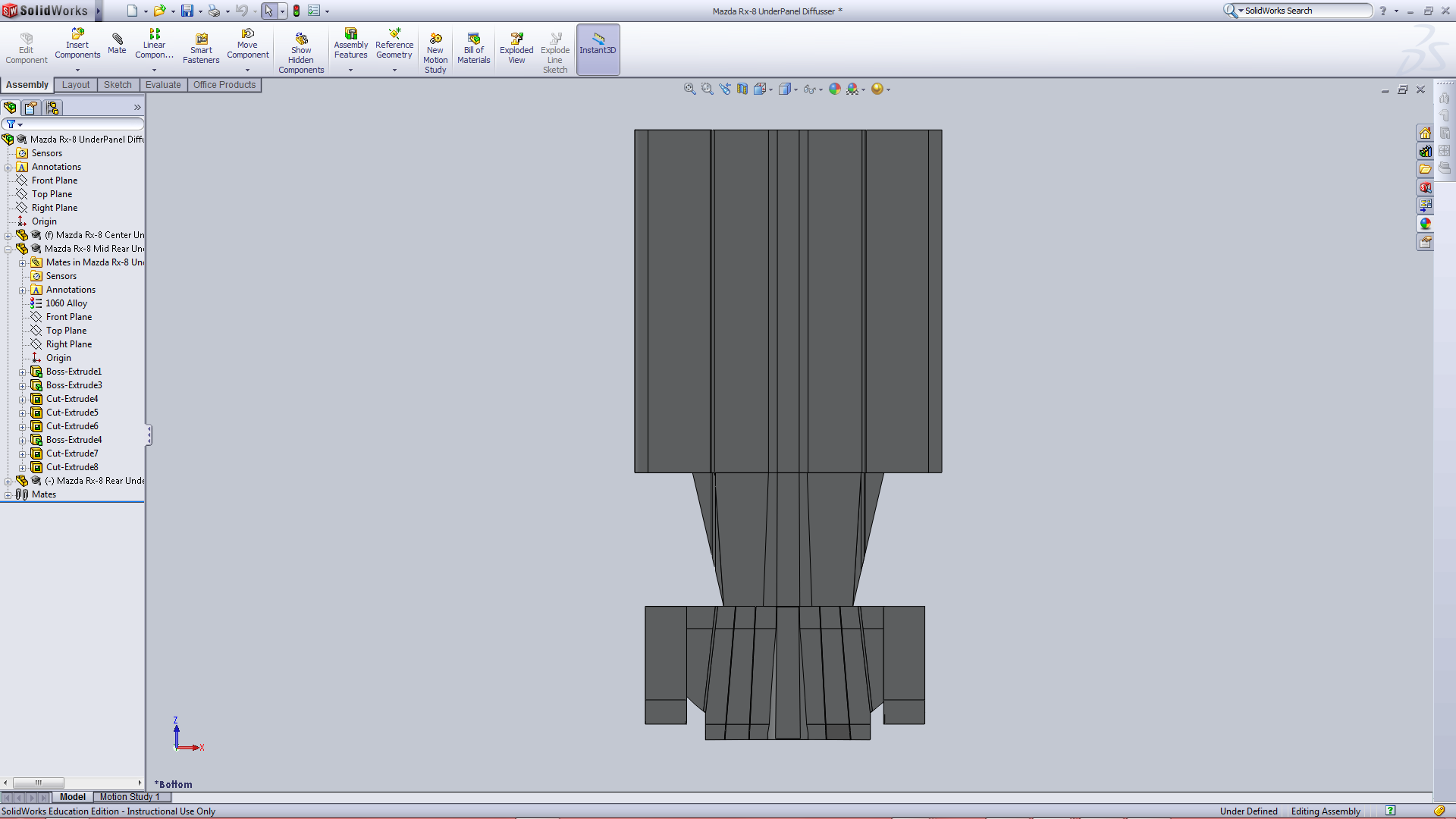This screenshot has height=819, width=1456.
Task: Click Edit Appearance color ball icon
Action: [835, 89]
